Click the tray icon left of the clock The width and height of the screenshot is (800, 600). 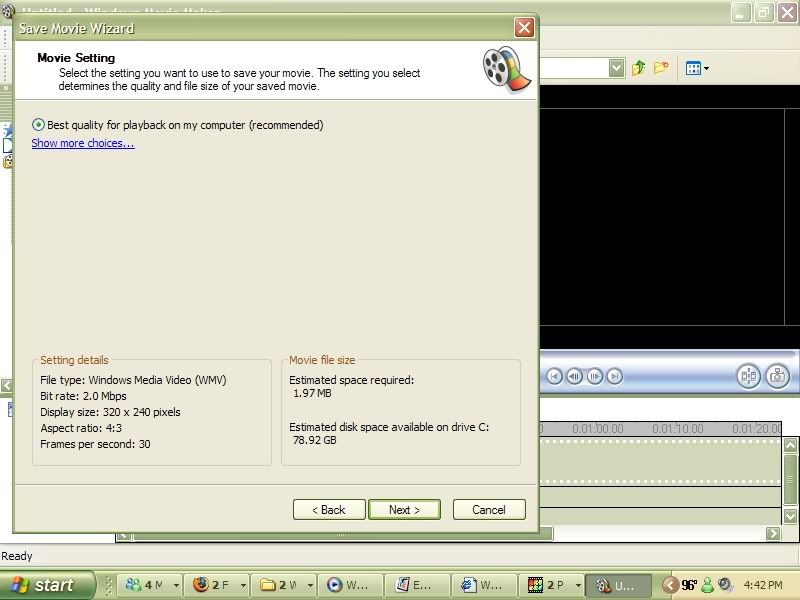724,584
